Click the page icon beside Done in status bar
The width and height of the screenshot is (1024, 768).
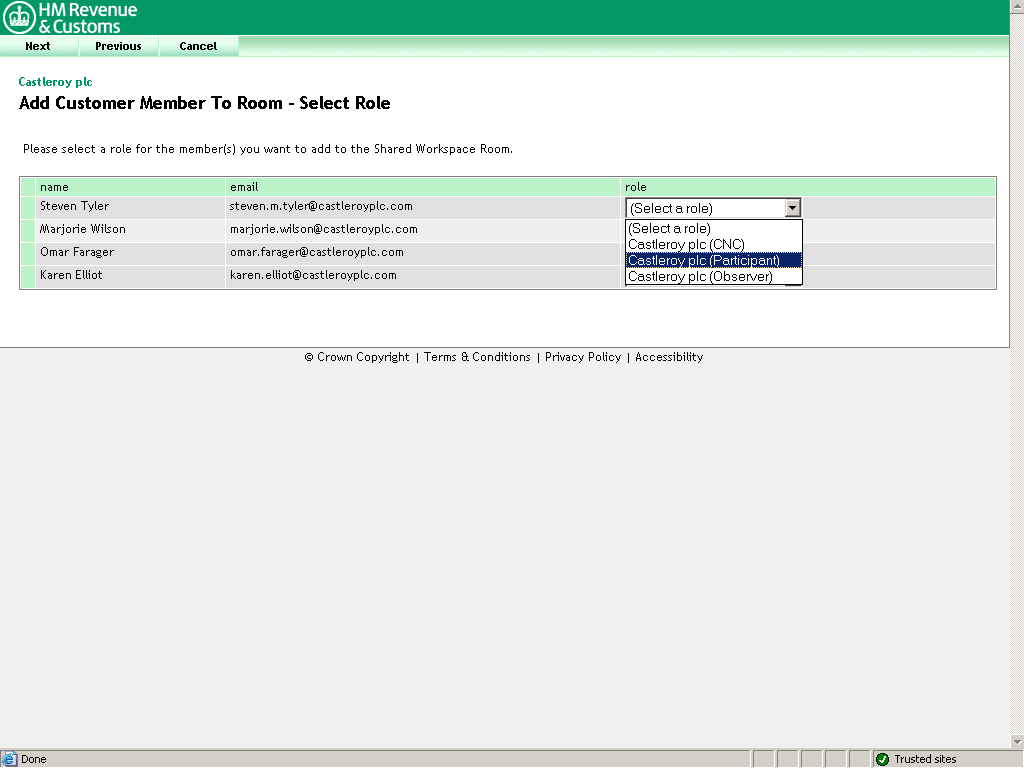click(x=9, y=759)
